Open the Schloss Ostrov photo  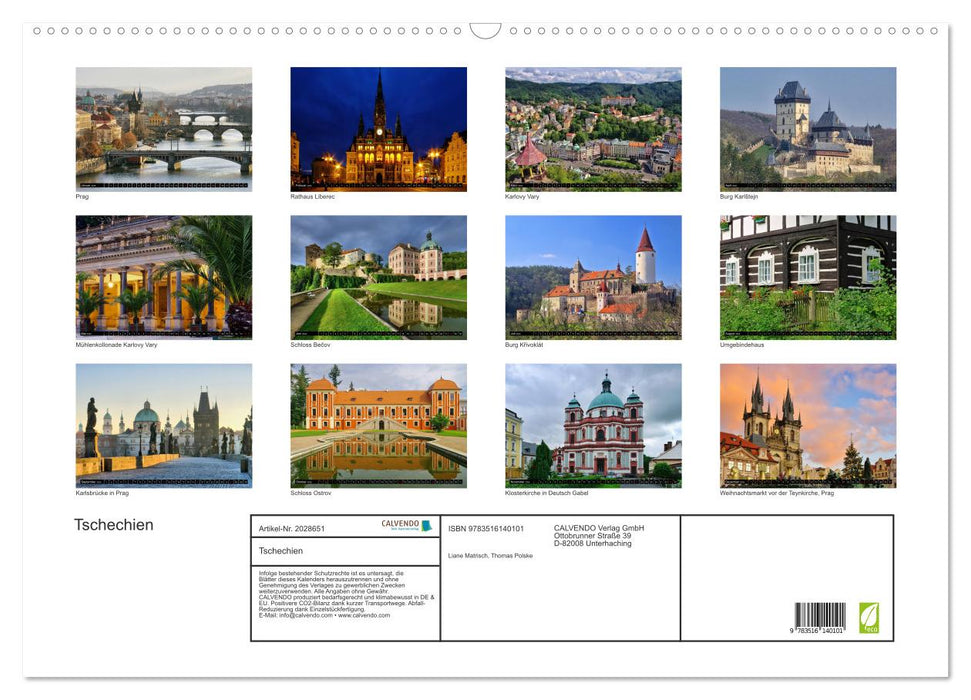click(x=379, y=424)
